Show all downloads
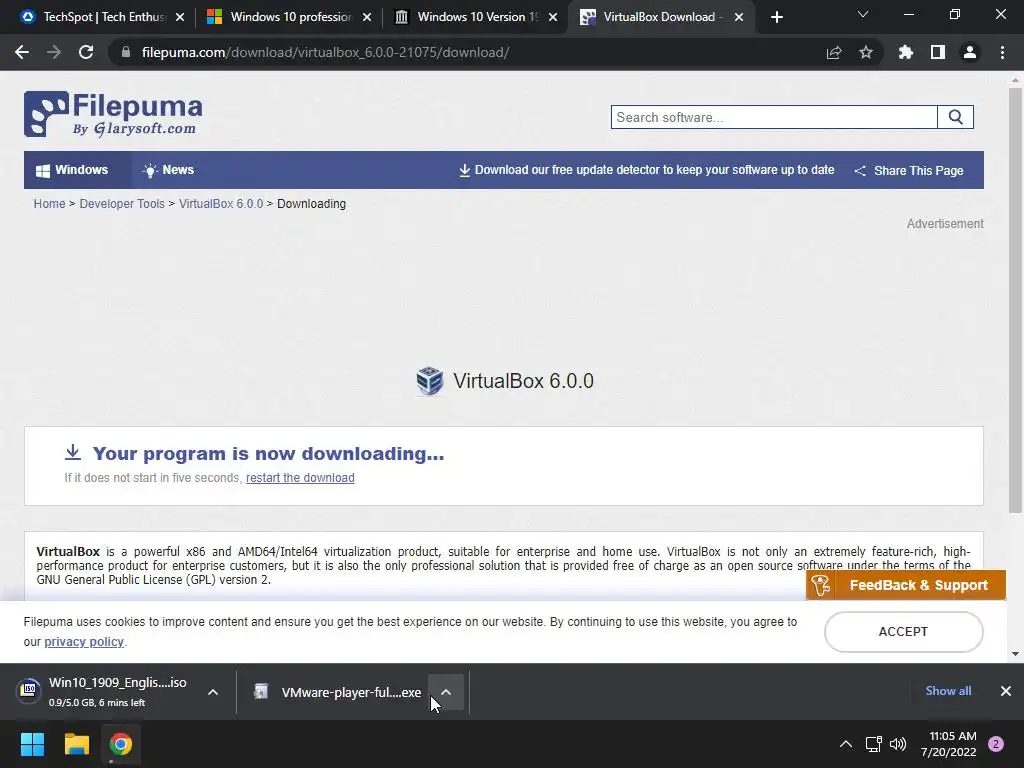Screen dimensions: 1024x768 click(948, 691)
